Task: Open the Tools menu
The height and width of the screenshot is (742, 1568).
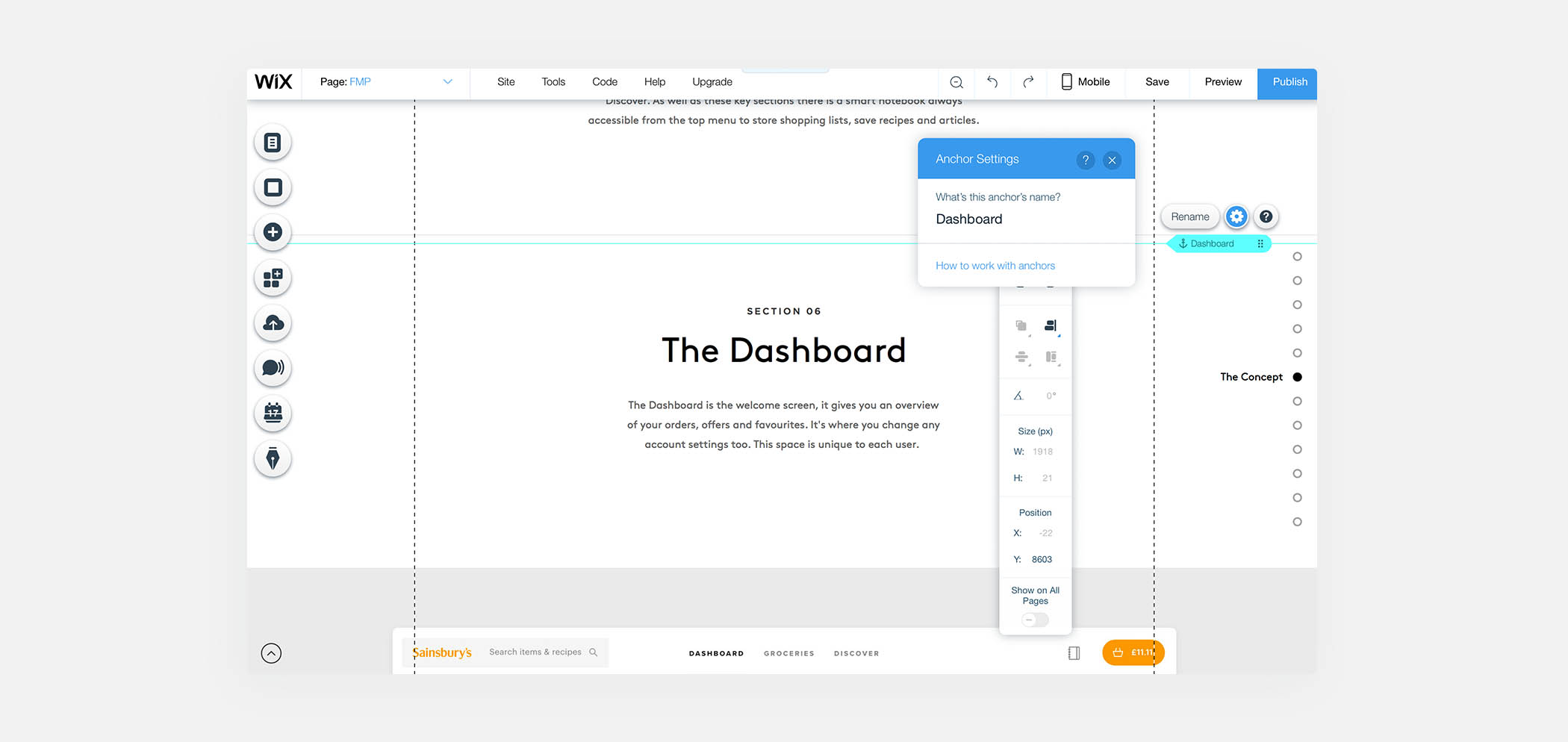Action: pyautogui.click(x=553, y=82)
